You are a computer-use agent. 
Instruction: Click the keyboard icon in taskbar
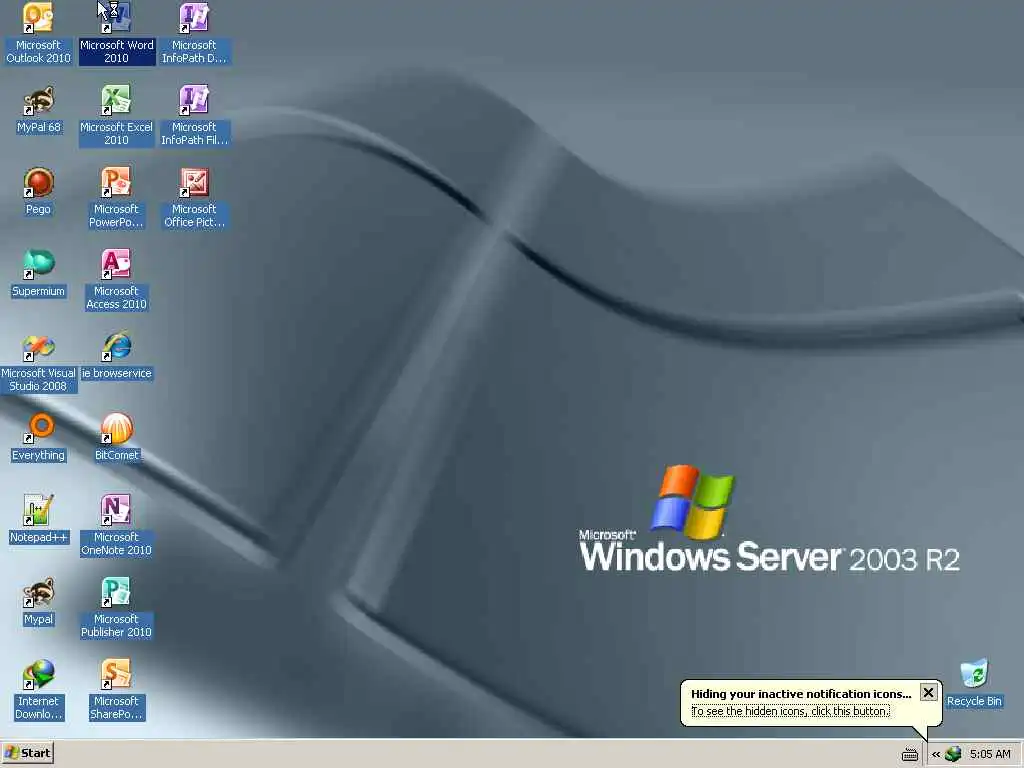910,755
